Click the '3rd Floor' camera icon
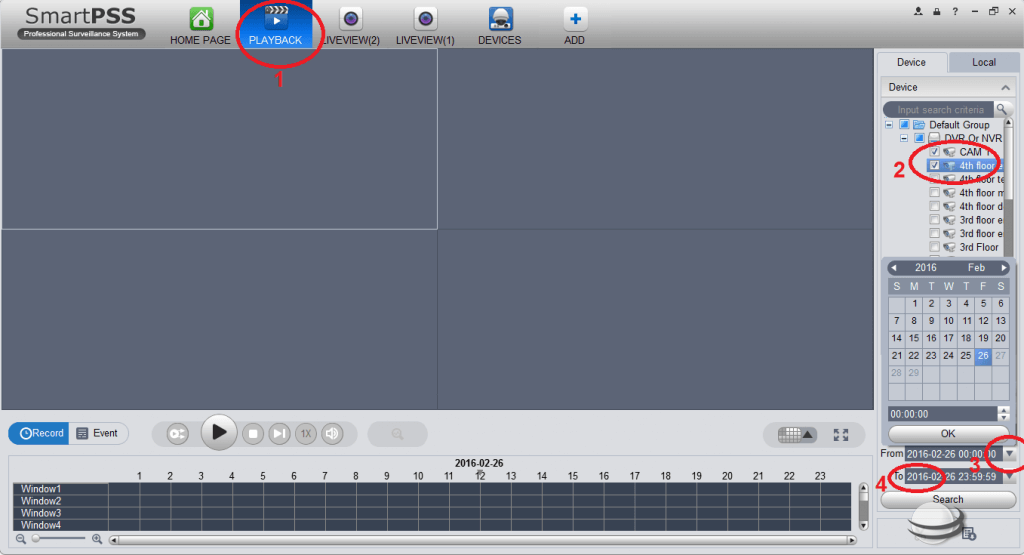 pos(949,247)
